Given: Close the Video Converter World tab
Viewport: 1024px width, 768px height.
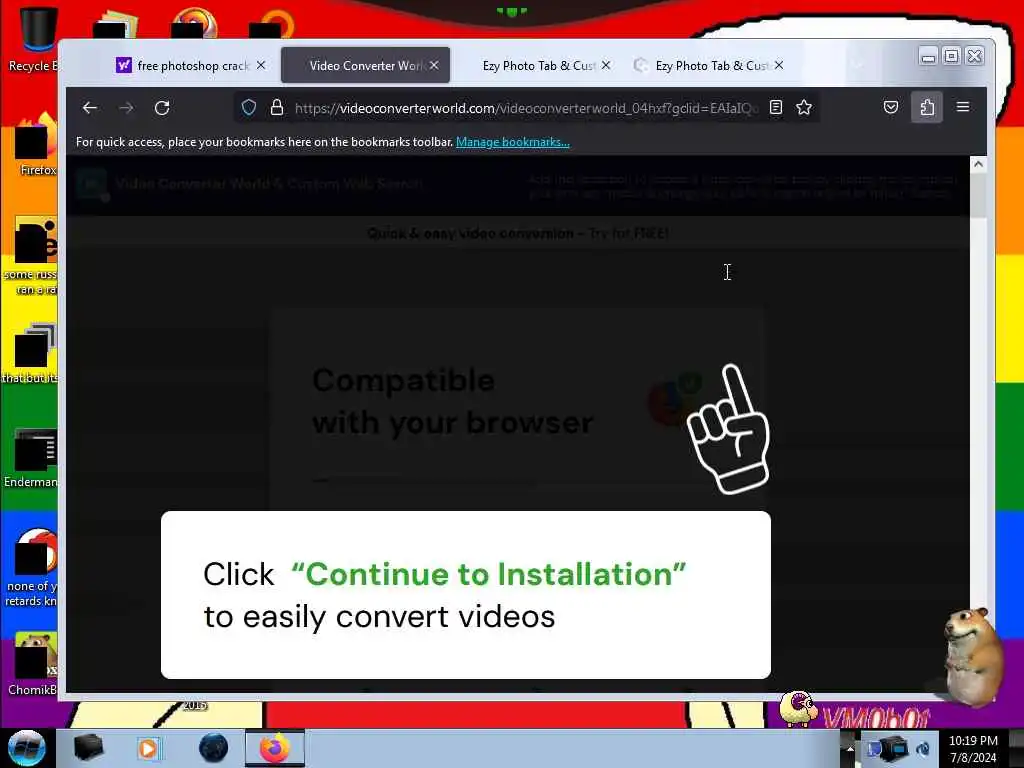Looking at the screenshot, I should [x=434, y=65].
